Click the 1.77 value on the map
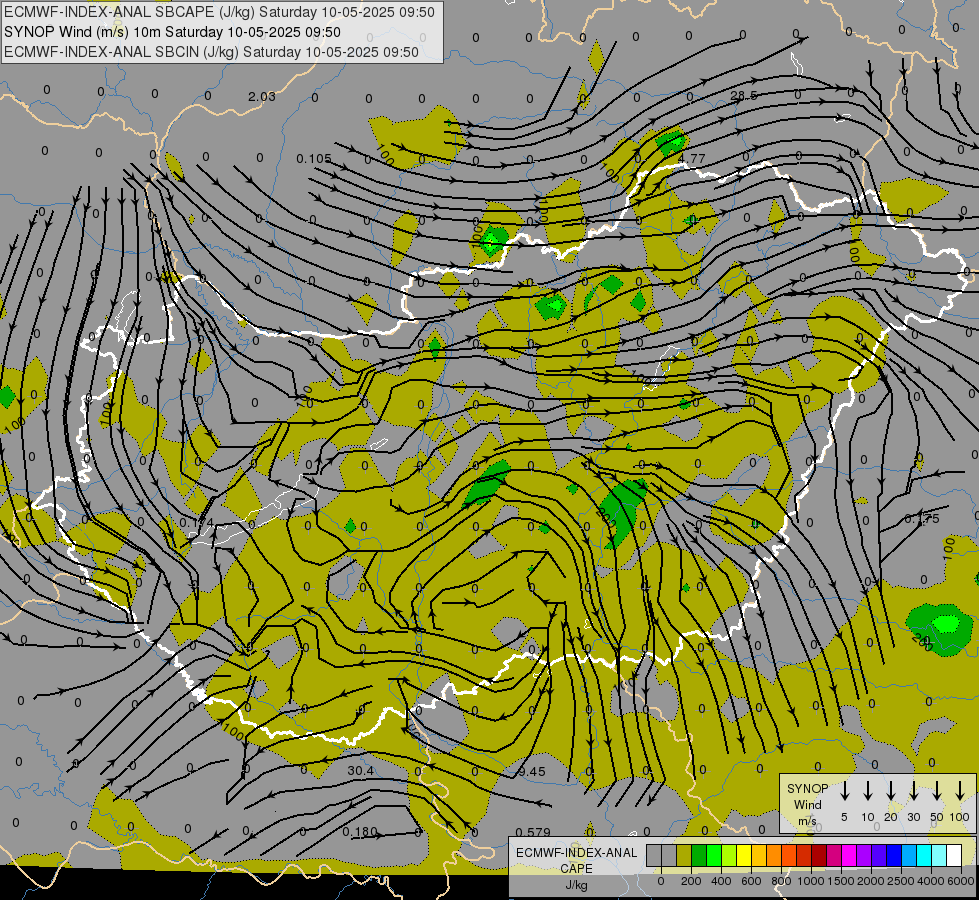 click(x=693, y=158)
